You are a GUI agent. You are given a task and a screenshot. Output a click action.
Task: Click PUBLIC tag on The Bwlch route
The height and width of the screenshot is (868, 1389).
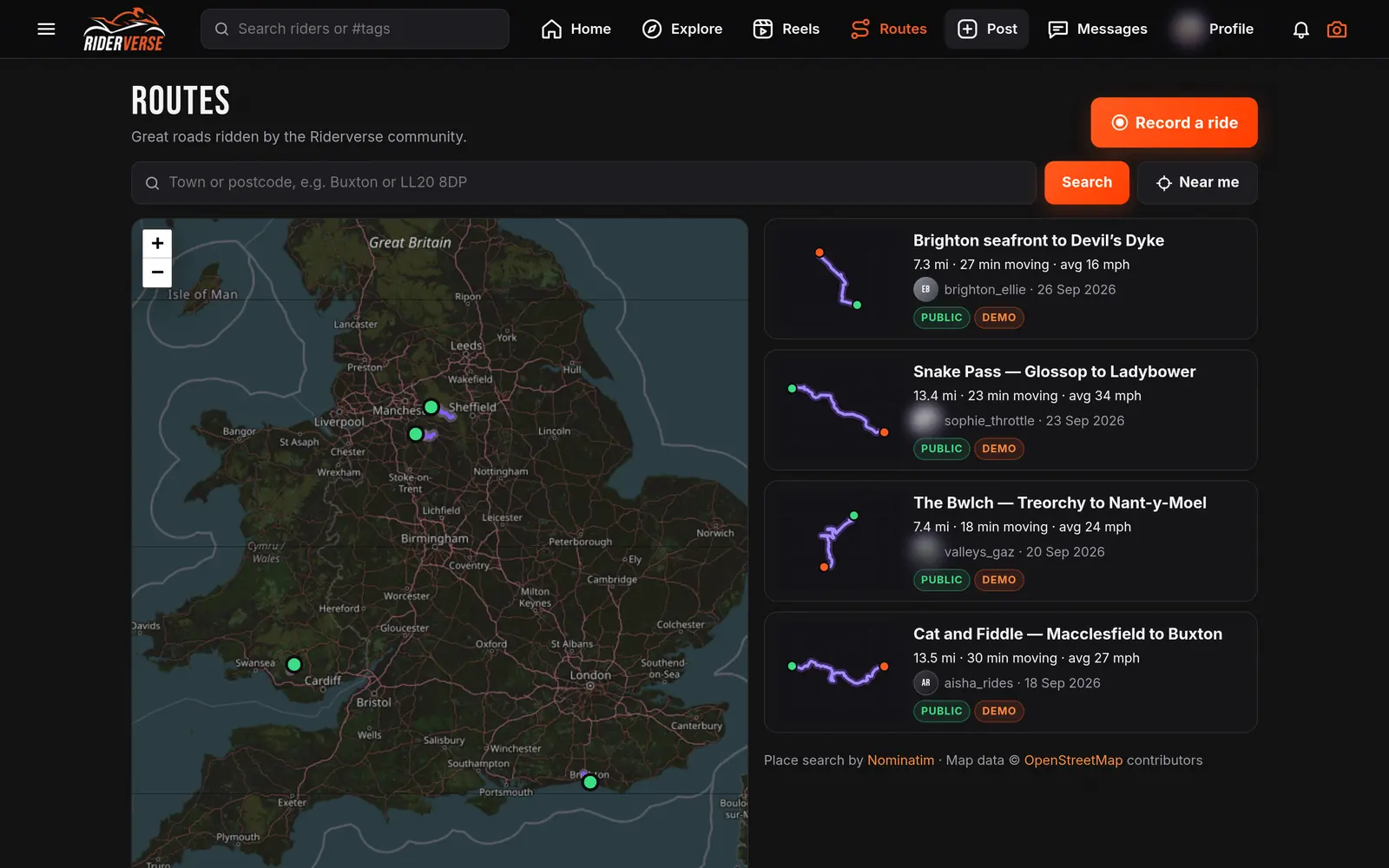[x=941, y=580]
